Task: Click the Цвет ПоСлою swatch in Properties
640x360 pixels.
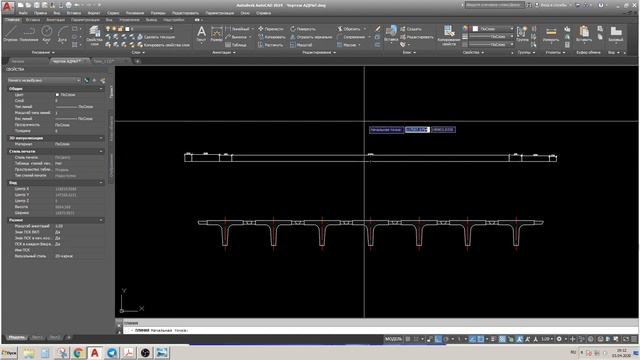Action: click(58, 95)
